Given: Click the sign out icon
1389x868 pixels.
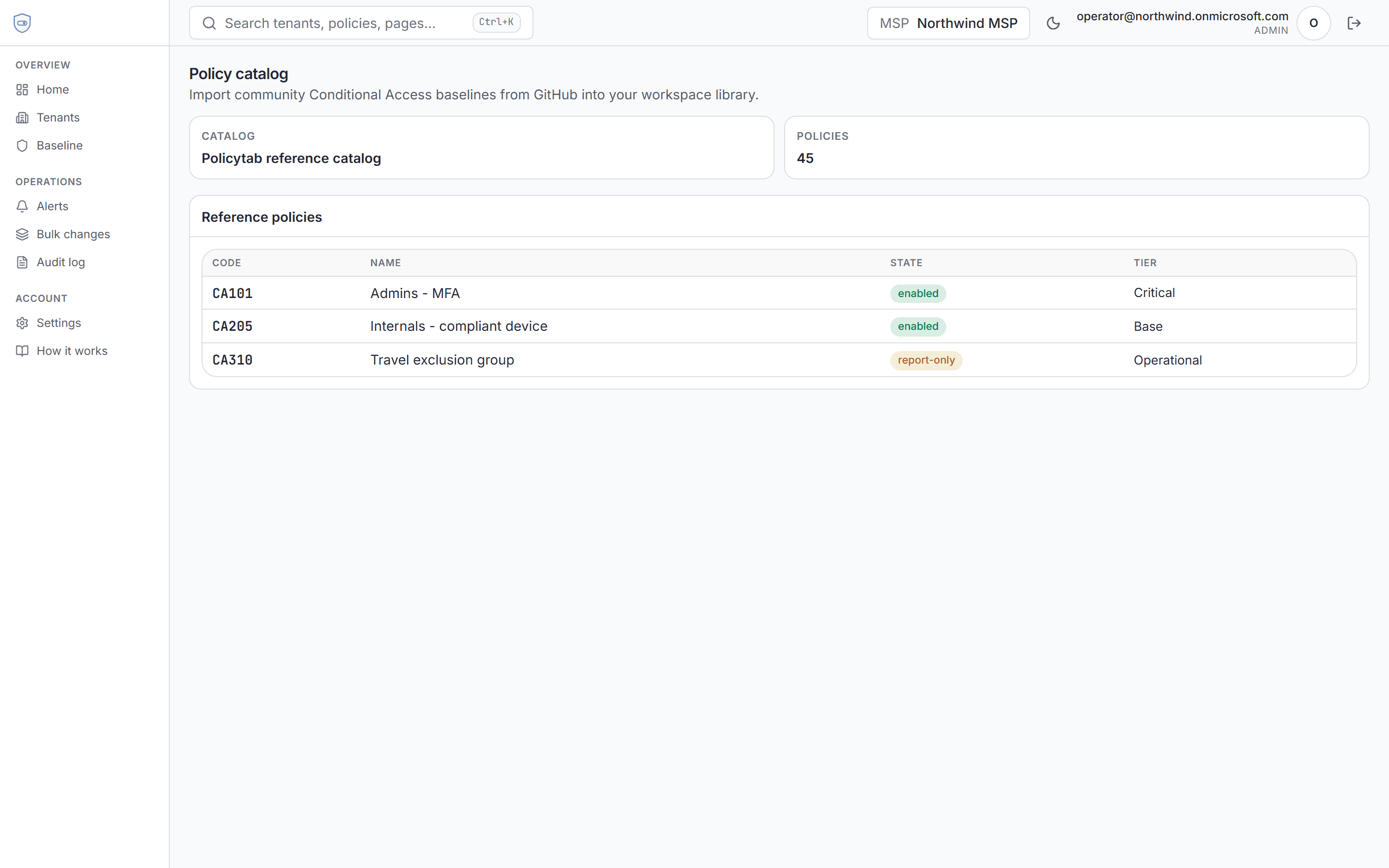Looking at the screenshot, I should point(1354,23).
